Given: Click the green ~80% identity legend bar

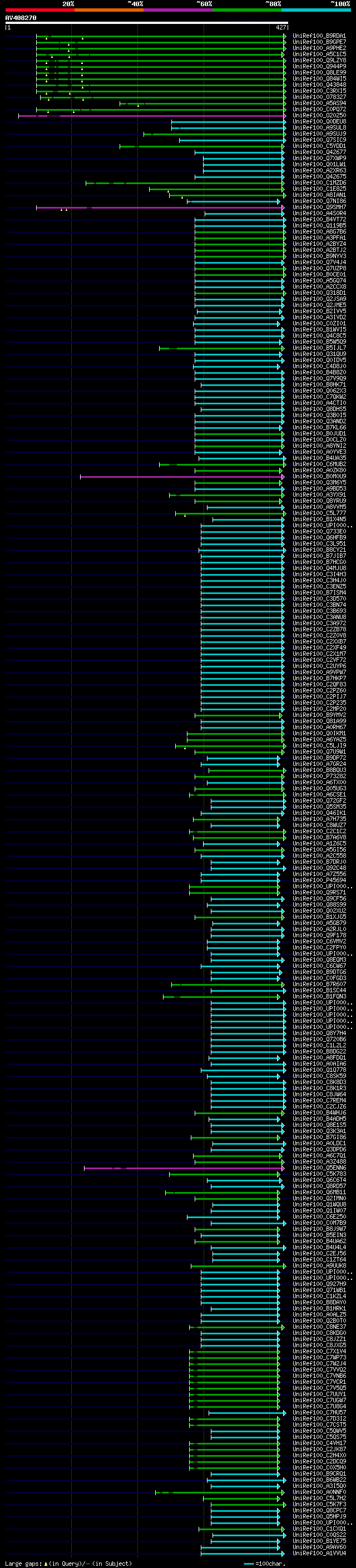Looking at the screenshot, I should (x=247, y=10).
